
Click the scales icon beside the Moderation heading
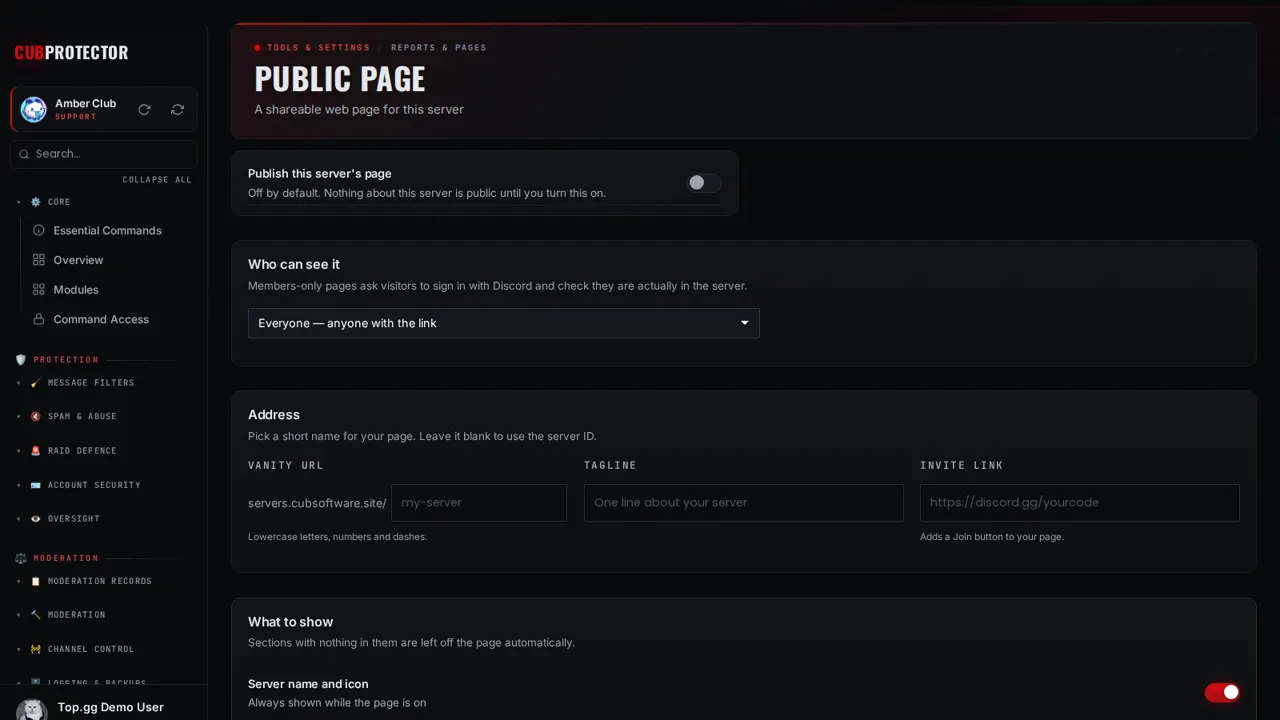point(21,558)
